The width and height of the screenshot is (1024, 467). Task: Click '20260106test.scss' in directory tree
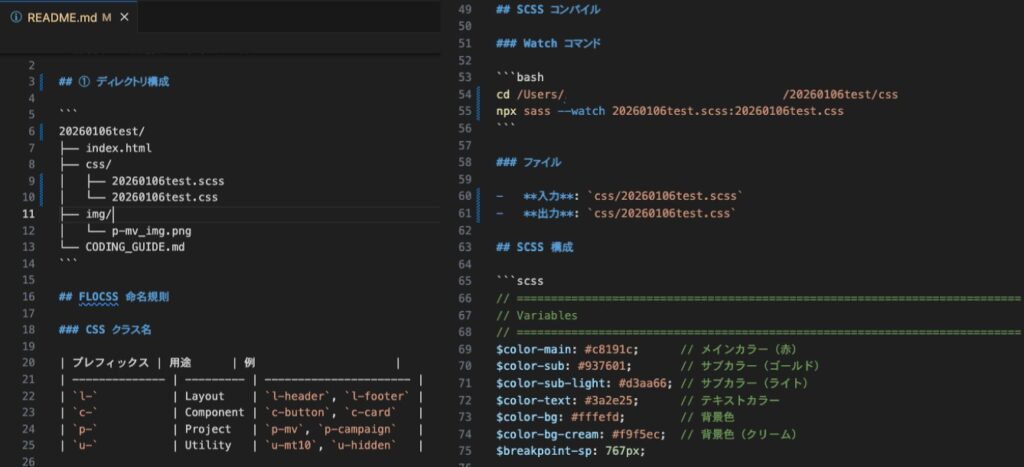click(x=168, y=181)
